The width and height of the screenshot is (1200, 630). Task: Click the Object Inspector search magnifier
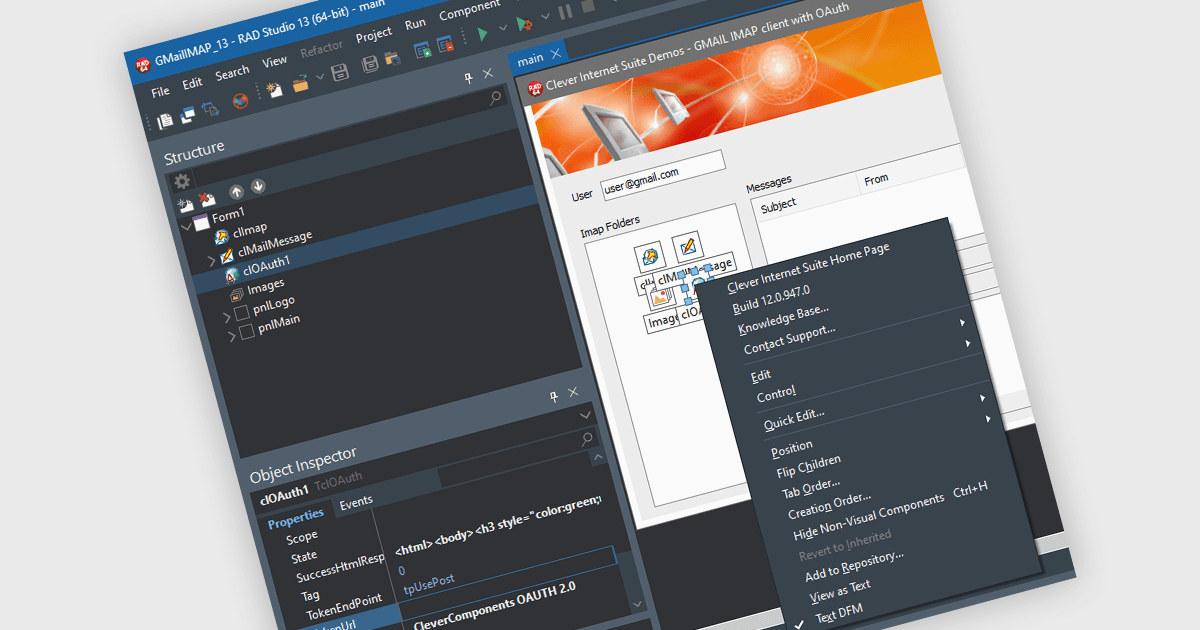pos(588,438)
